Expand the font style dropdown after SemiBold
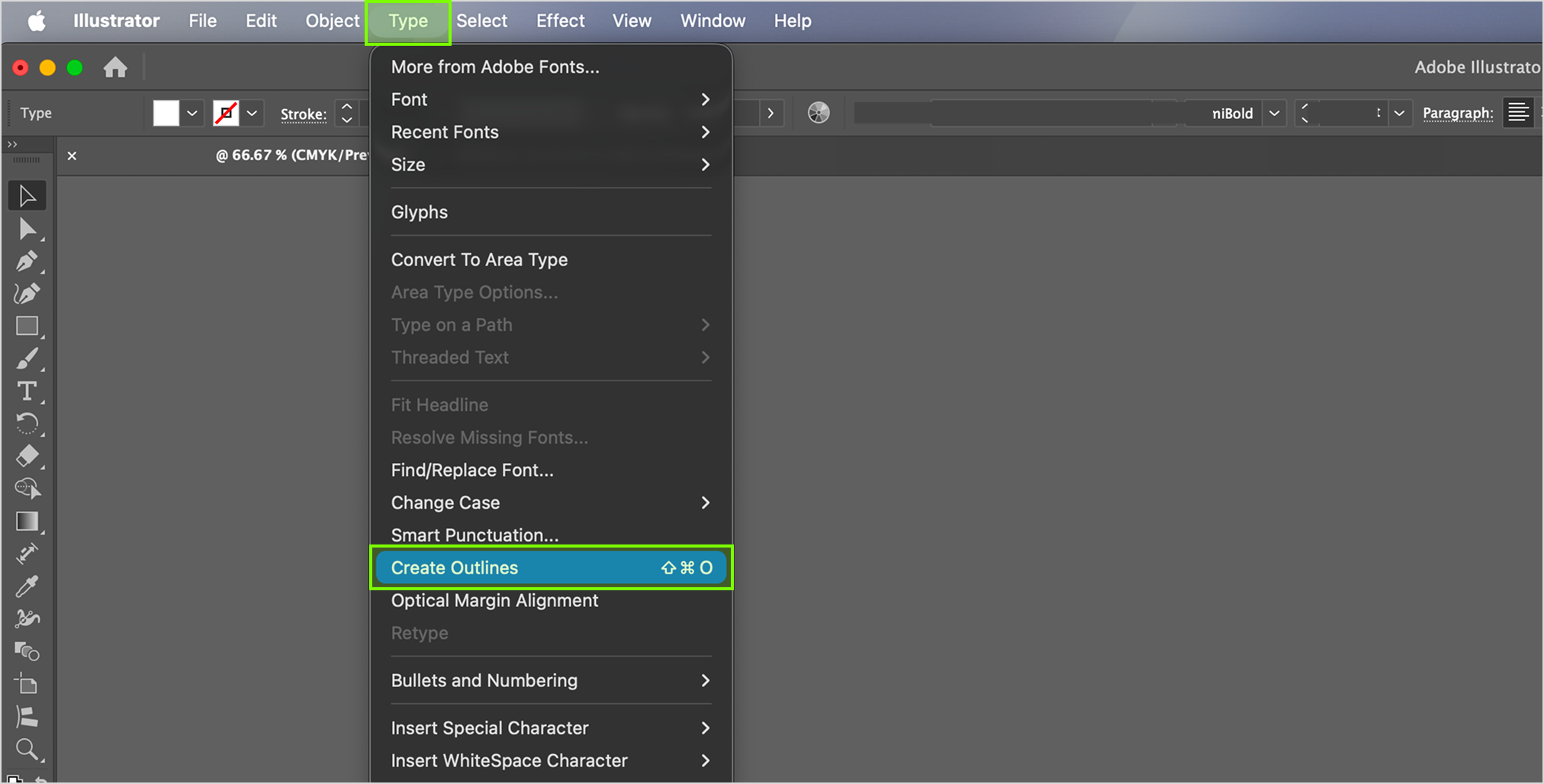Image resolution: width=1544 pixels, height=784 pixels. tap(1274, 113)
